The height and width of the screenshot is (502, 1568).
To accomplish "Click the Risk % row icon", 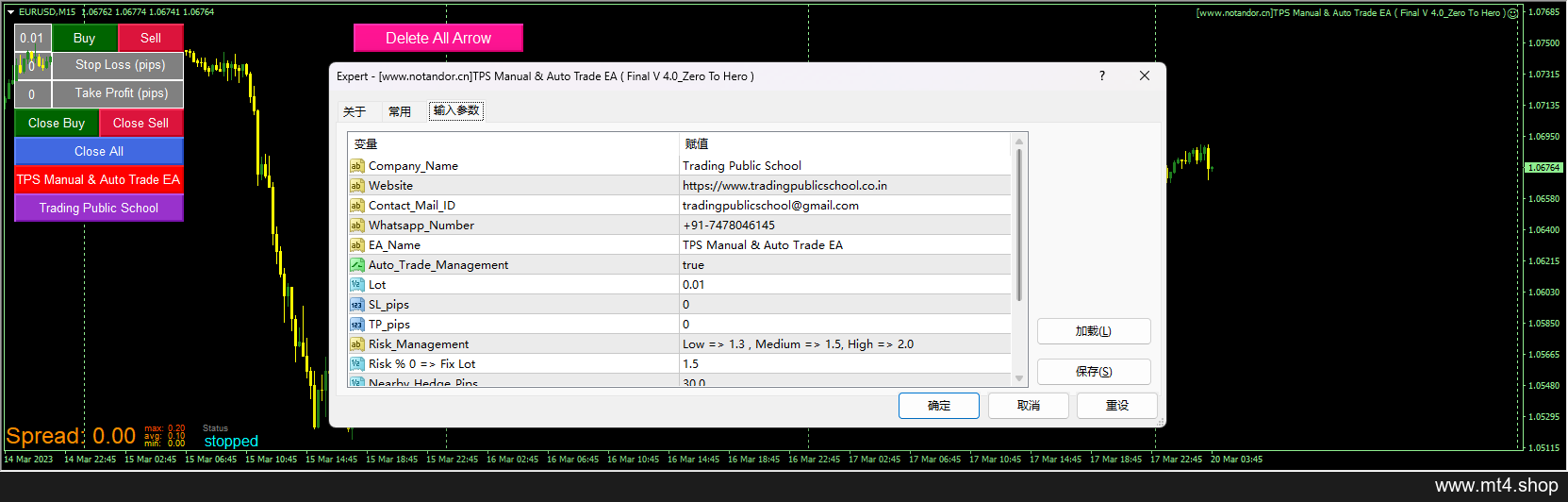I will [357, 364].
